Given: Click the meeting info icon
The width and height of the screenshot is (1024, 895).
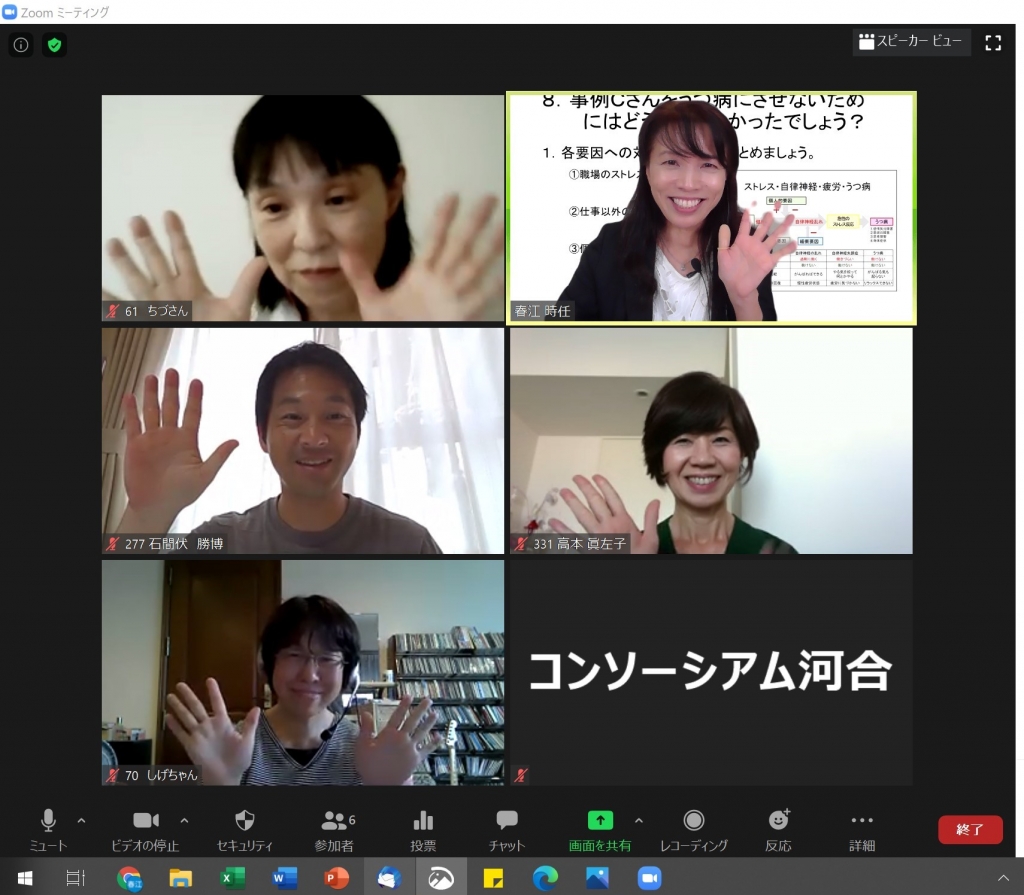Looking at the screenshot, I should [x=21, y=45].
